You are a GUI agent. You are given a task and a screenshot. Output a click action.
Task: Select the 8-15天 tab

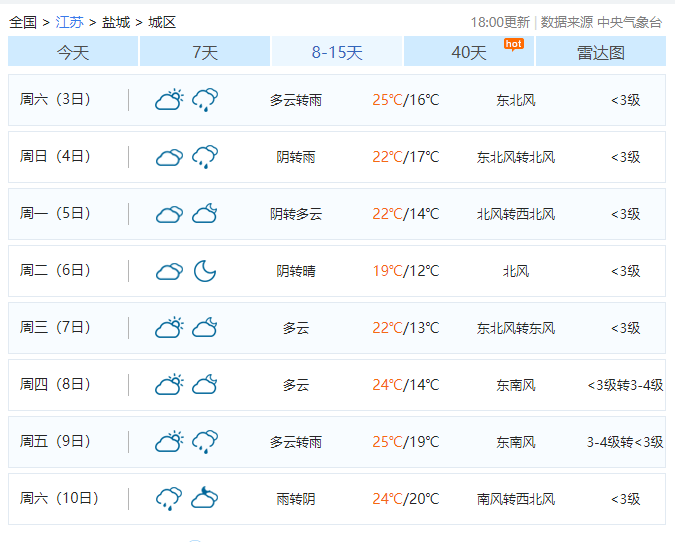click(337, 52)
